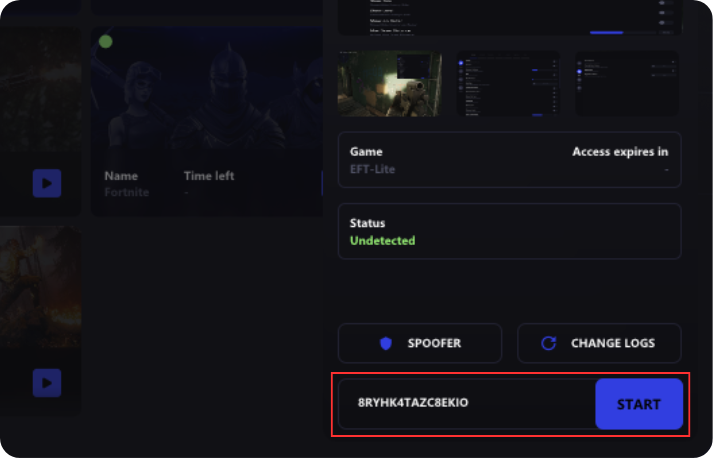Click into the license key input field
The height and width of the screenshot is (458, 713).
pos(466,404)
